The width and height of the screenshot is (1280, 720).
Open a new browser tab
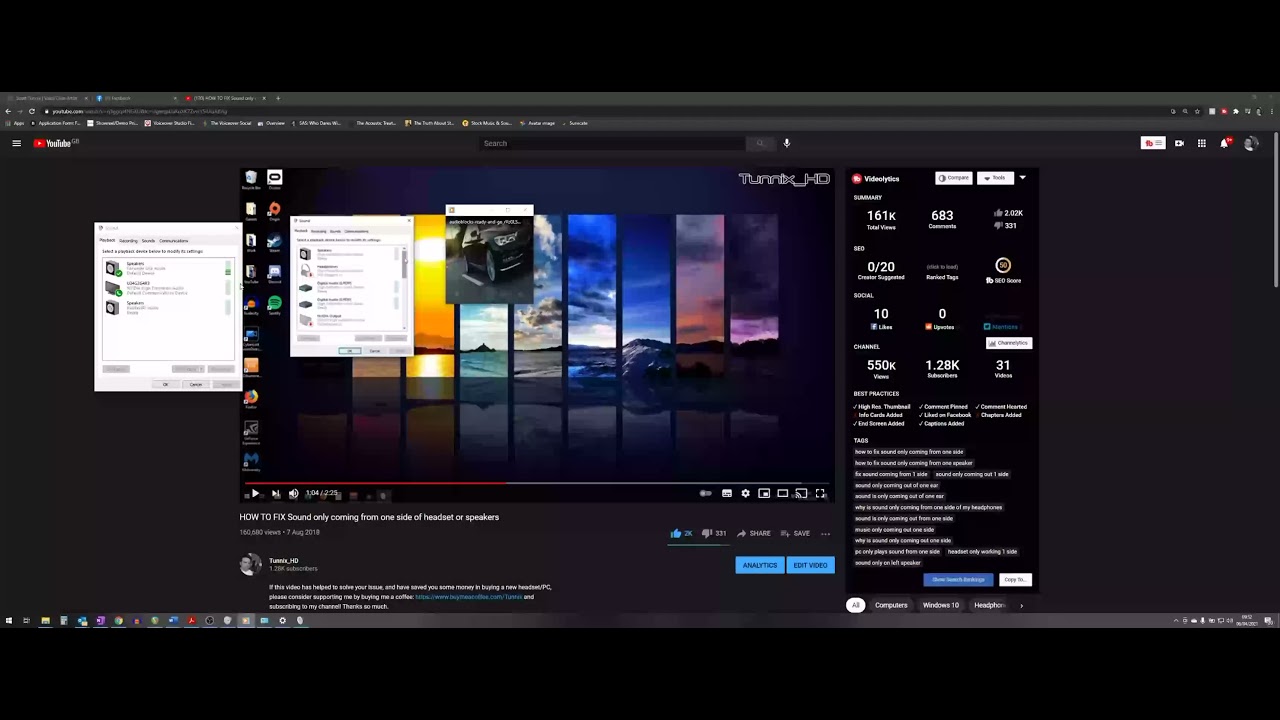click(x=278, y=98)
